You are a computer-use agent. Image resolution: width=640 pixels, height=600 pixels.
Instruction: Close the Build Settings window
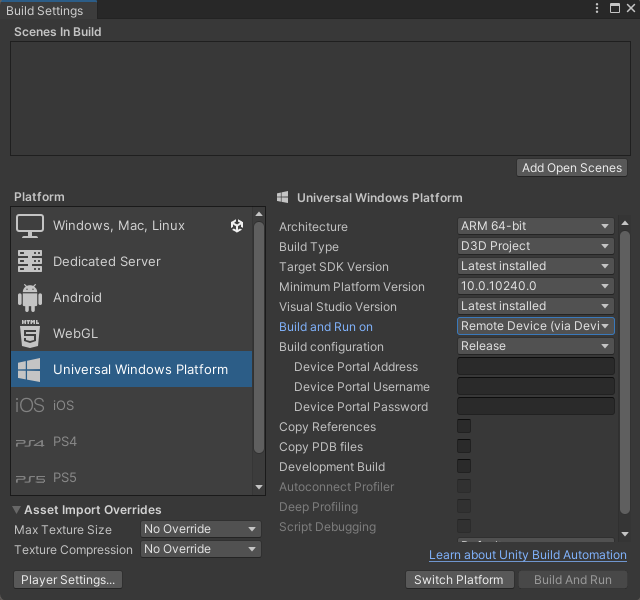pyautogui.click(x=631, y=8)
